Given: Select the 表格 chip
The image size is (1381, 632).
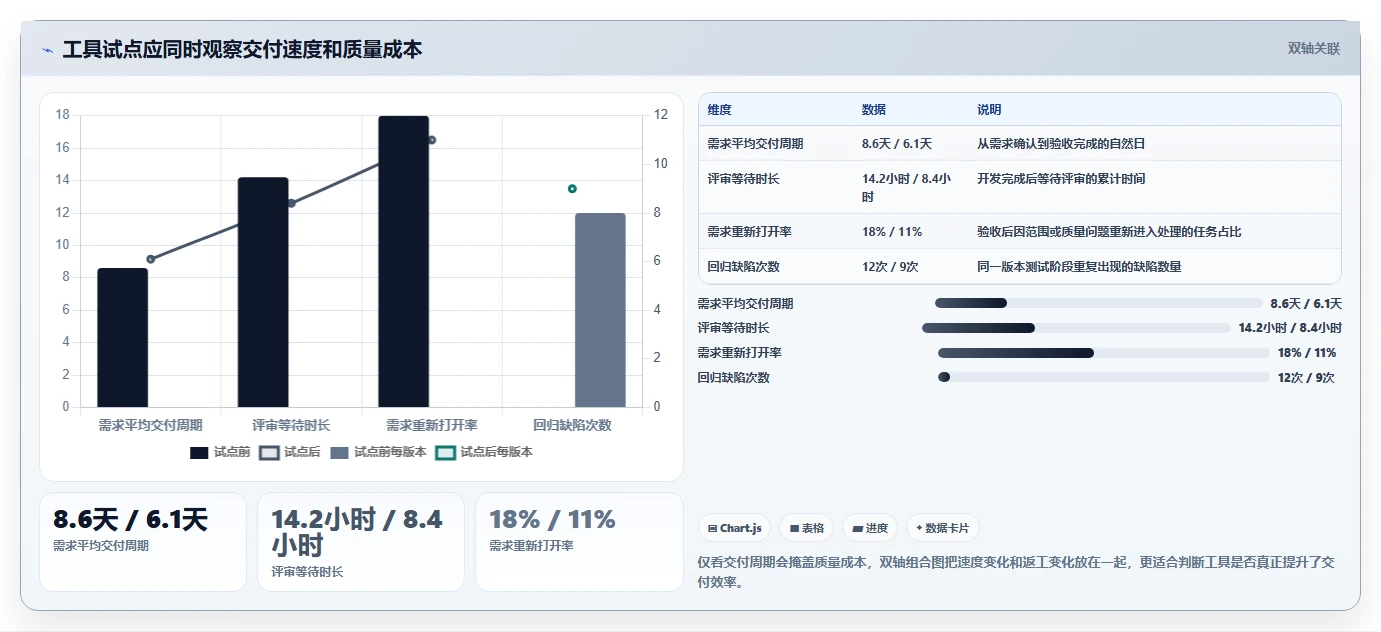Looking at the screenshot, I should [807, 528].
